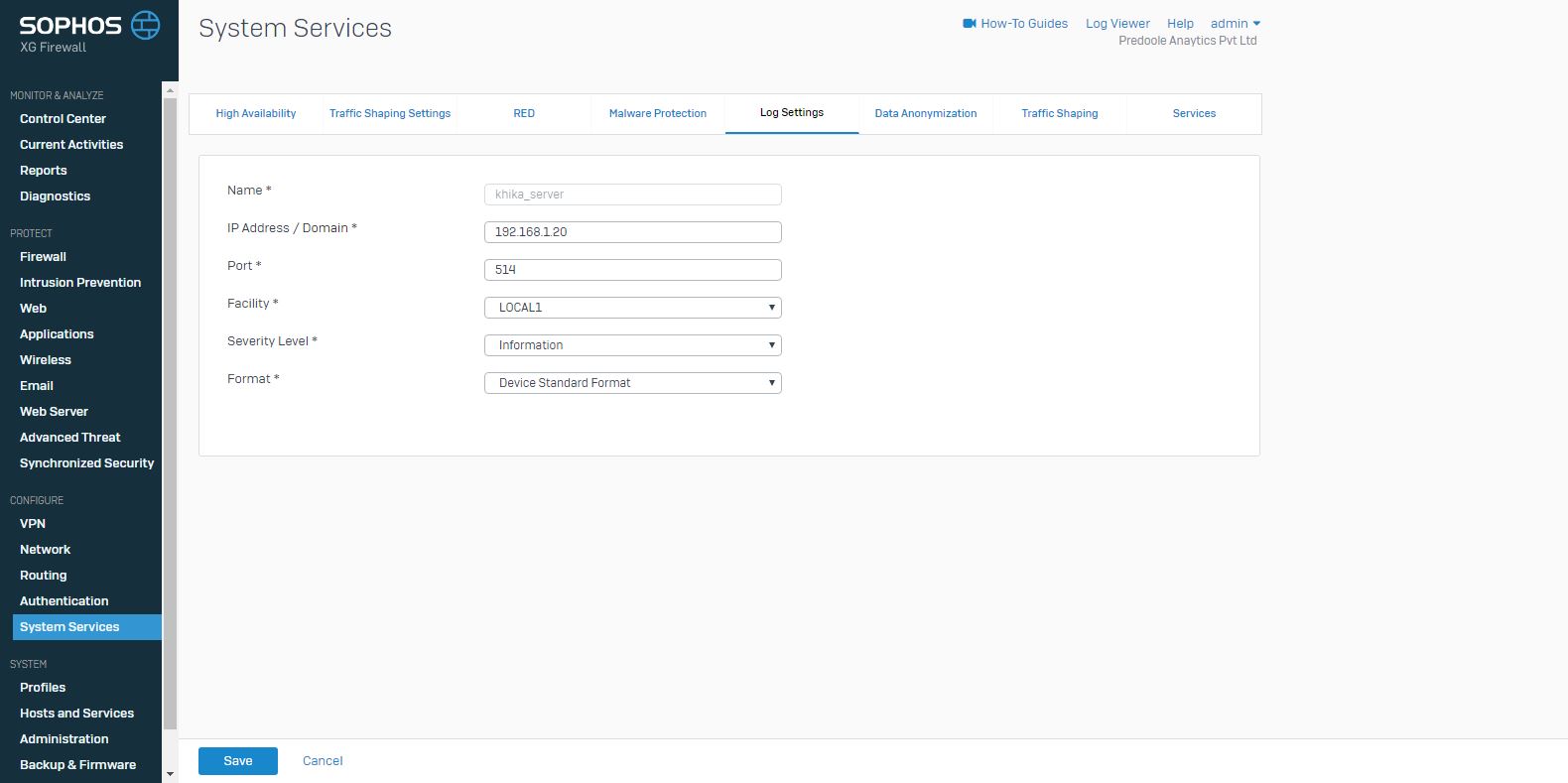Open Control Center in the sidebar
Screen dimensions: 1568x783
pyautogui.click(x=63, y=119)
